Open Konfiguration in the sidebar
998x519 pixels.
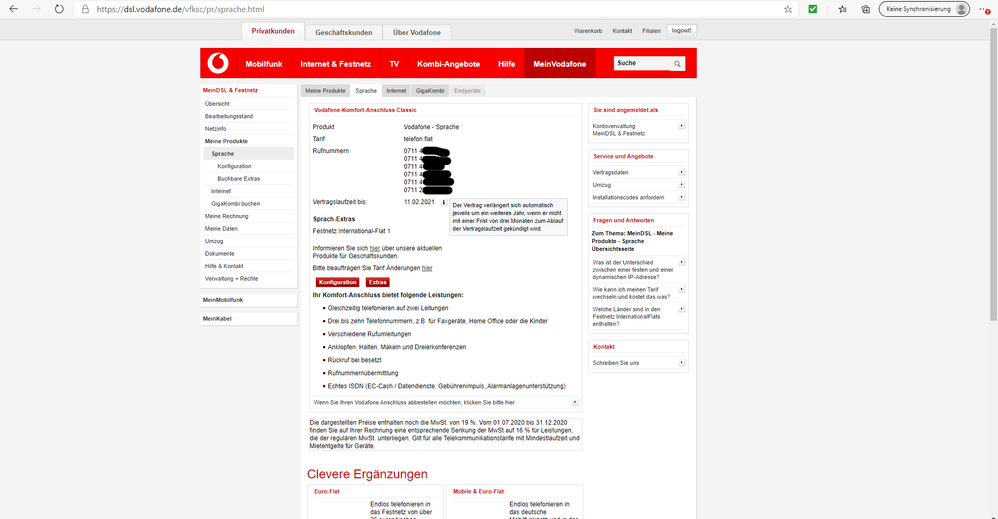pos(234,166)
